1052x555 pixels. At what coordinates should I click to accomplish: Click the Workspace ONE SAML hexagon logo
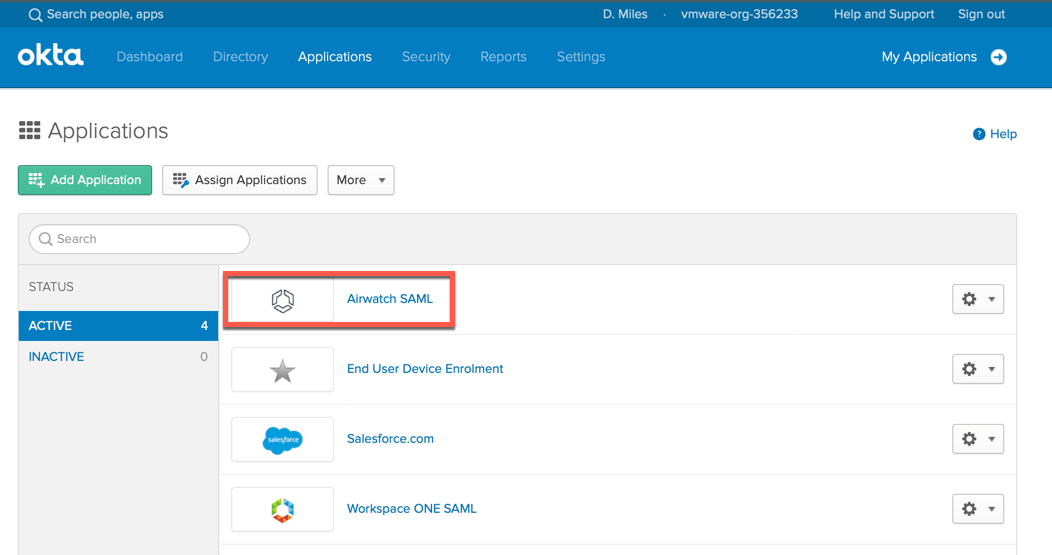coord(282,509)
